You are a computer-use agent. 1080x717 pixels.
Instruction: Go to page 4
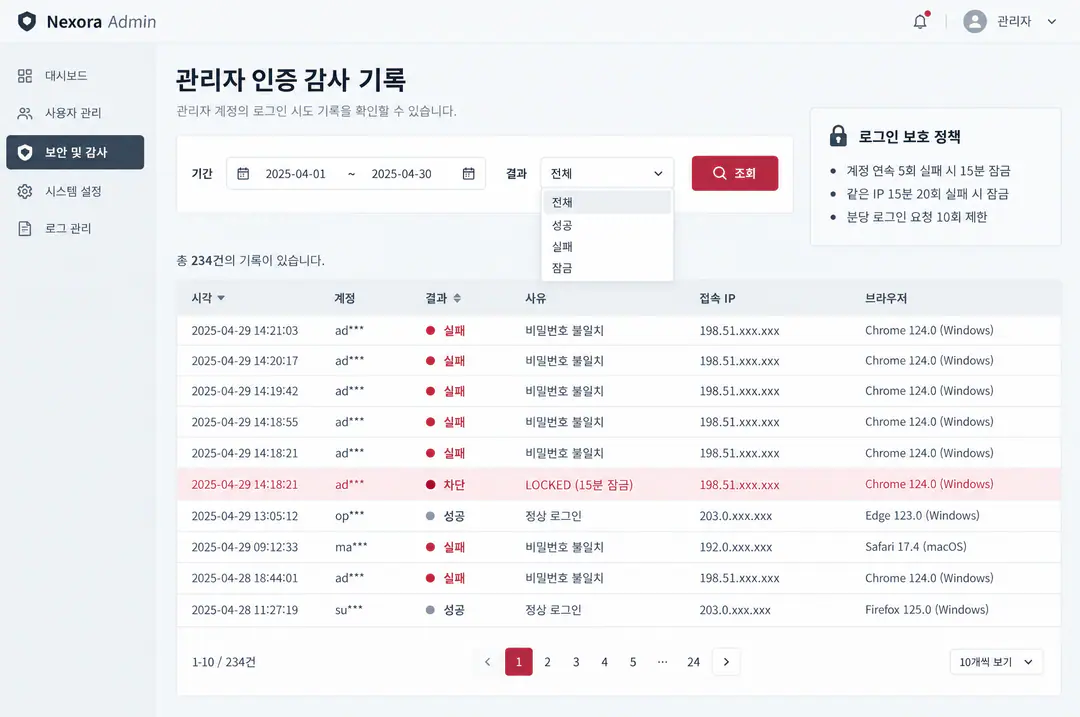coord(604,662)
